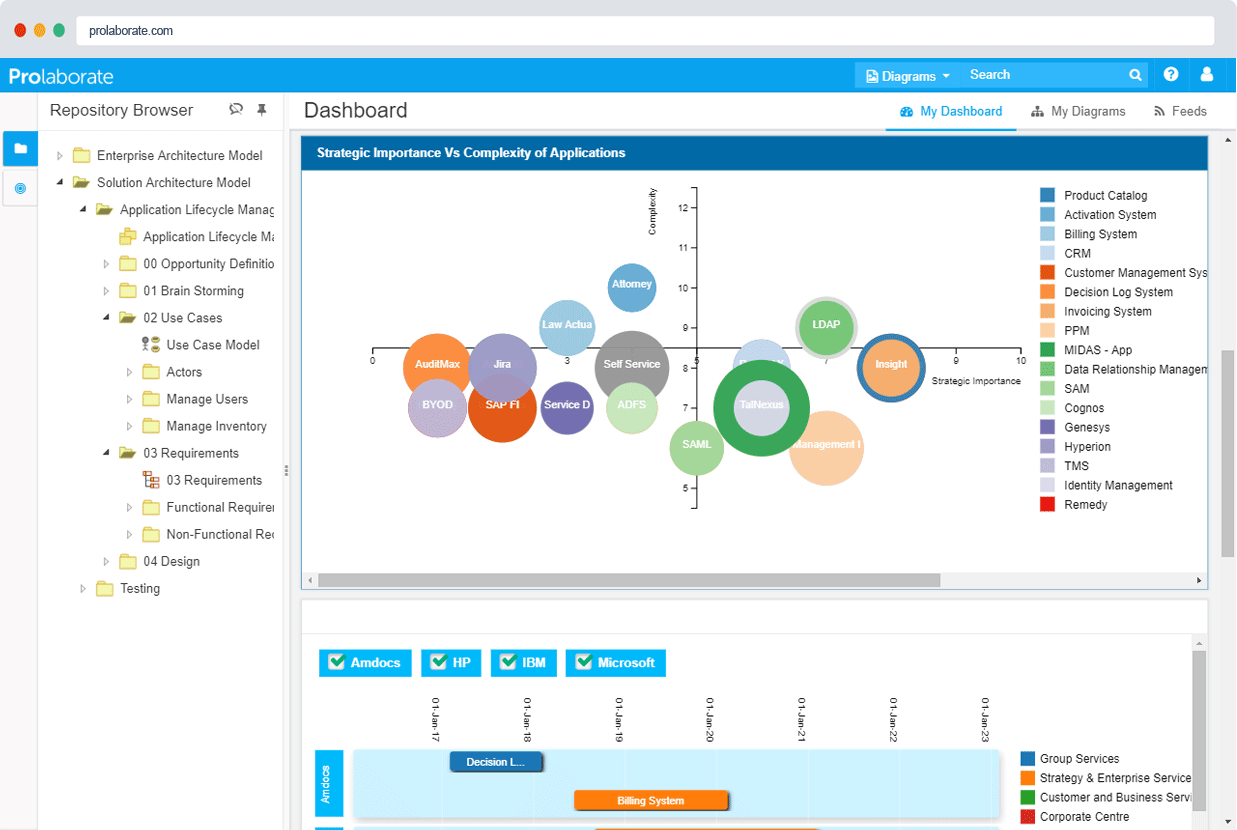Click the Group Services legend swatch

click(1027, 759)
